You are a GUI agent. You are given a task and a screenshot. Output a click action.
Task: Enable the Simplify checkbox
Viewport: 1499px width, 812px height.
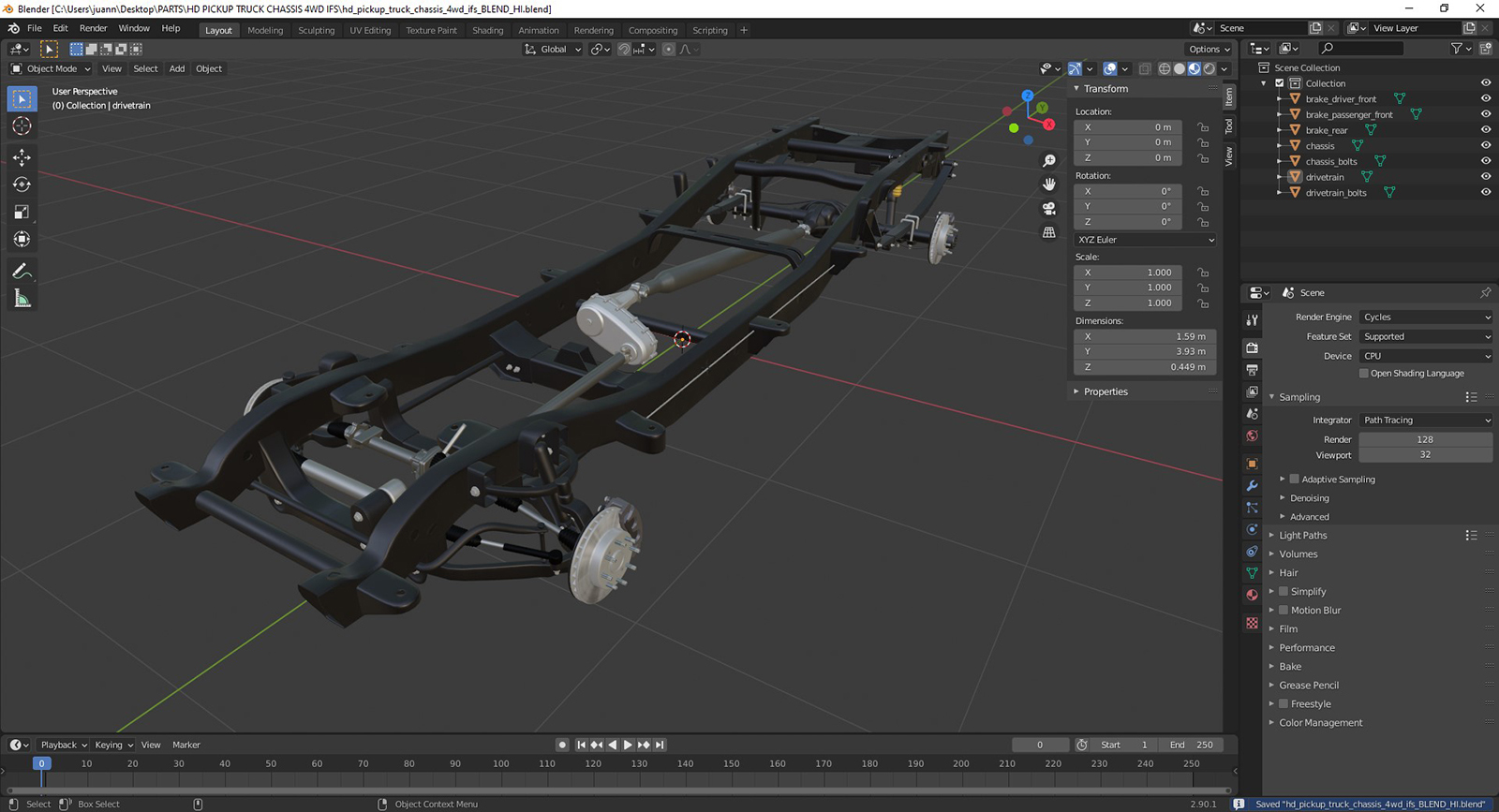[1284, 591]
